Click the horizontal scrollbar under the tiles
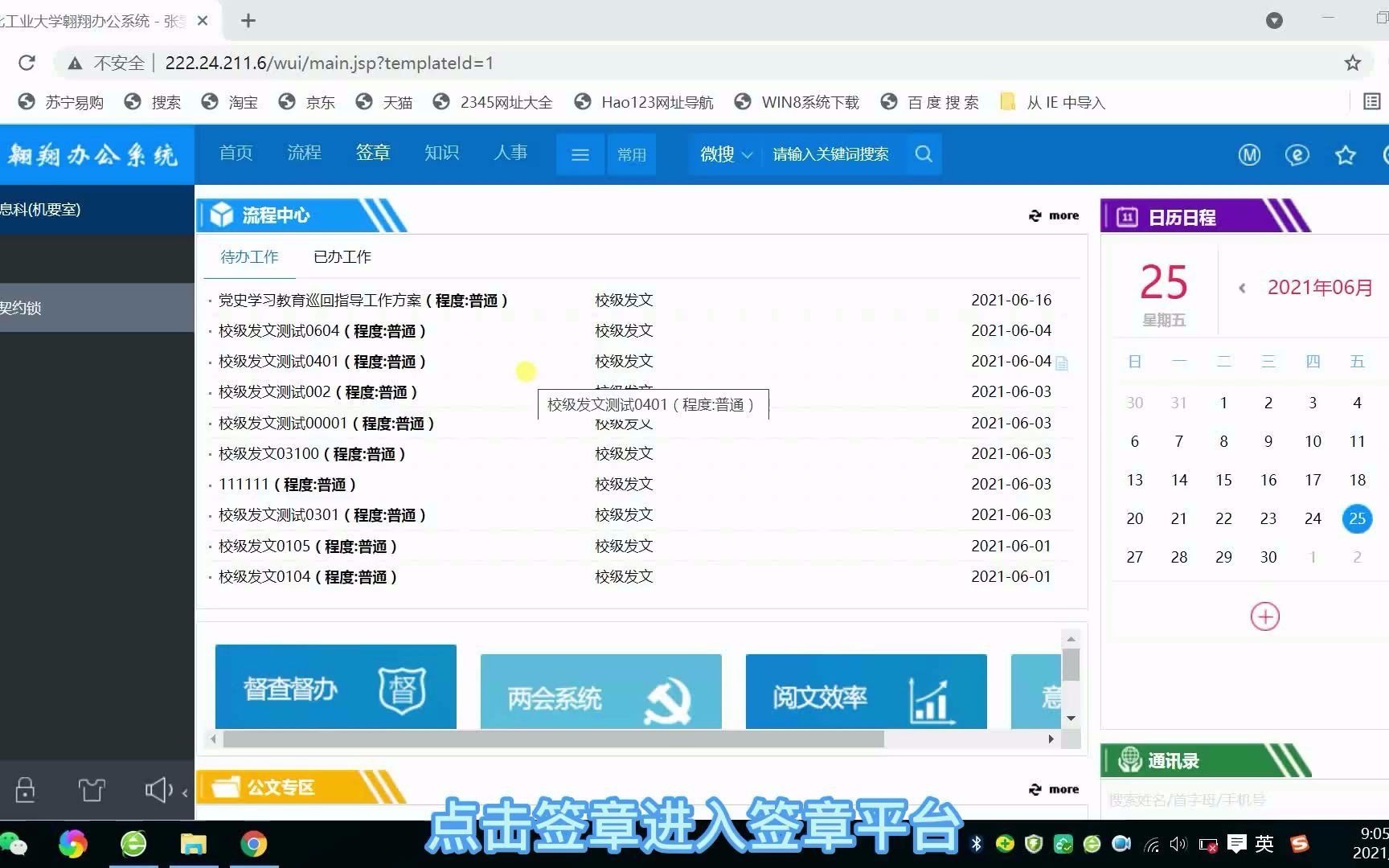The height and width of the screenshot is (868, 1389). (553, 739)
